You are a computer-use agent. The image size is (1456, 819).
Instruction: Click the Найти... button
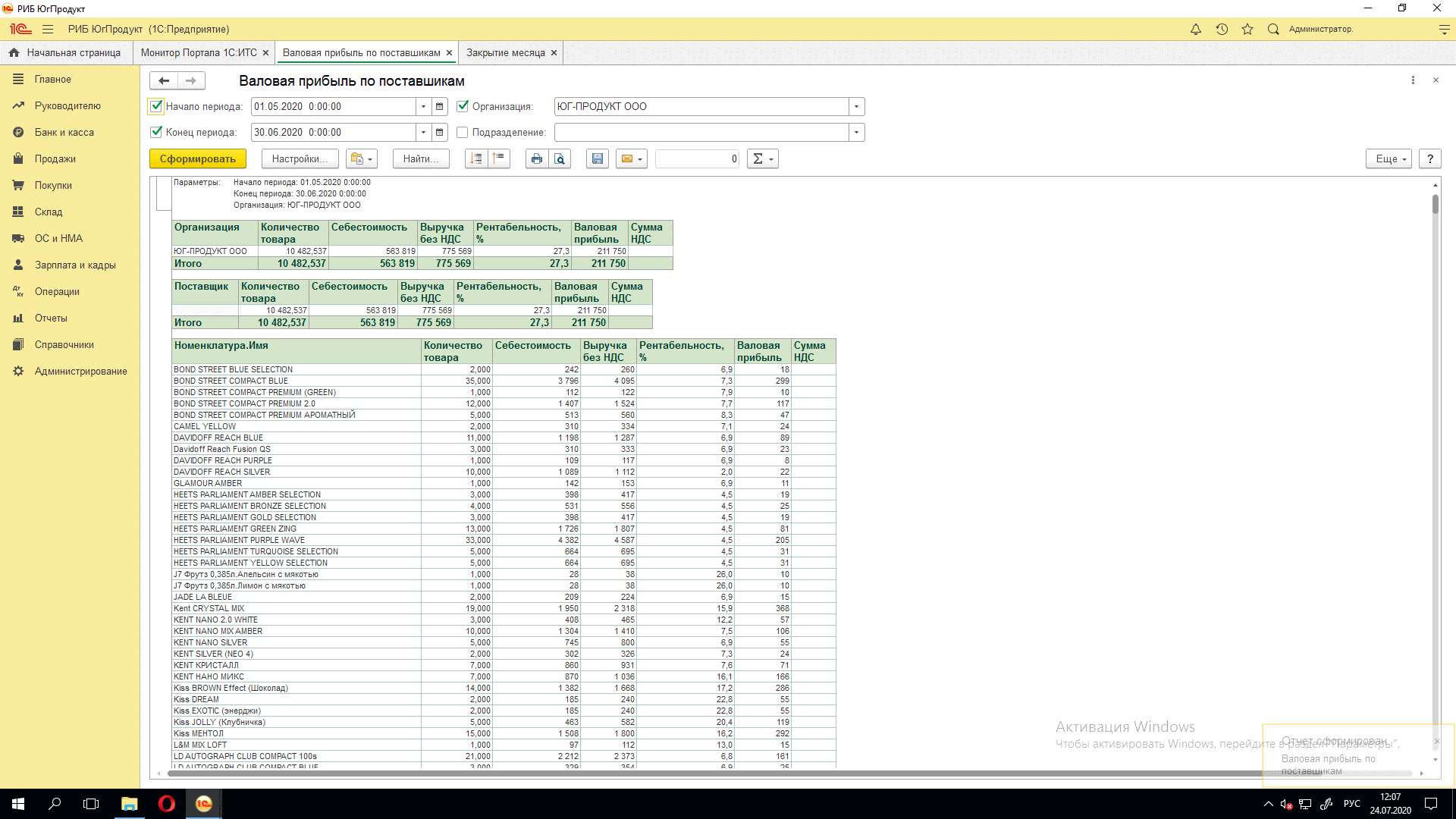[x=421, y=158]
